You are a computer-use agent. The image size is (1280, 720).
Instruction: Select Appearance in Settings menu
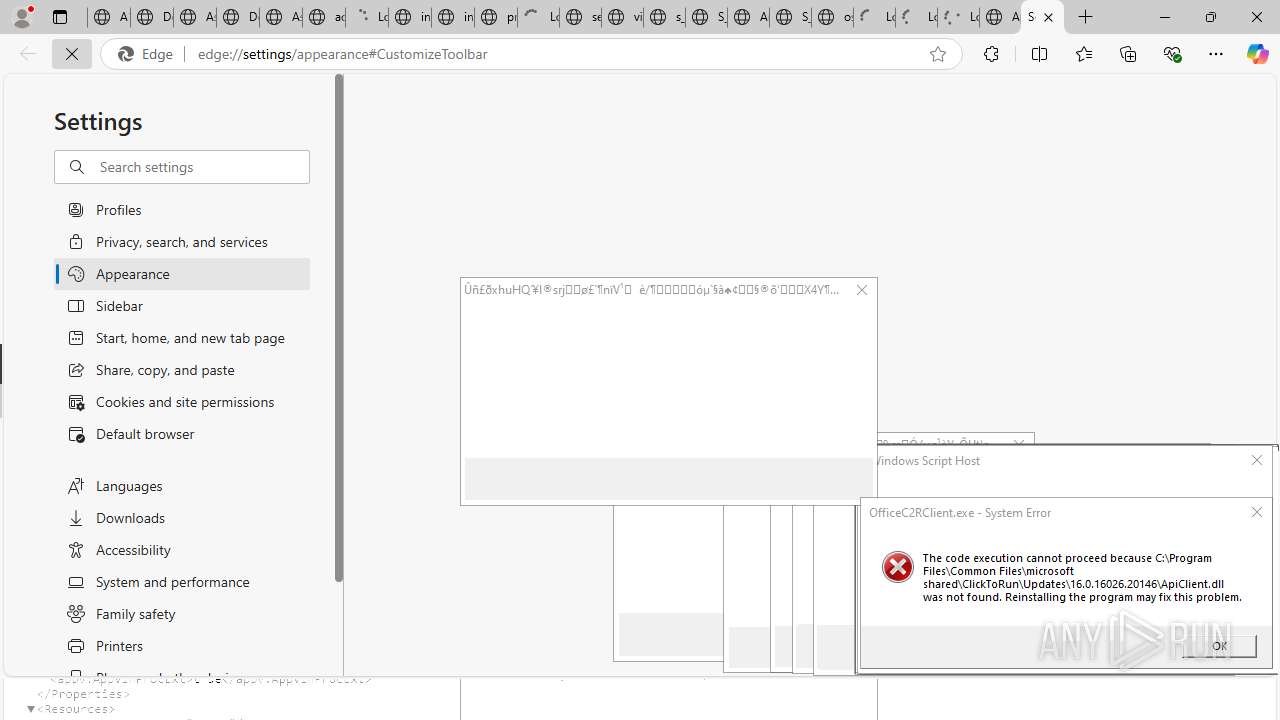[x=182, y=273]
